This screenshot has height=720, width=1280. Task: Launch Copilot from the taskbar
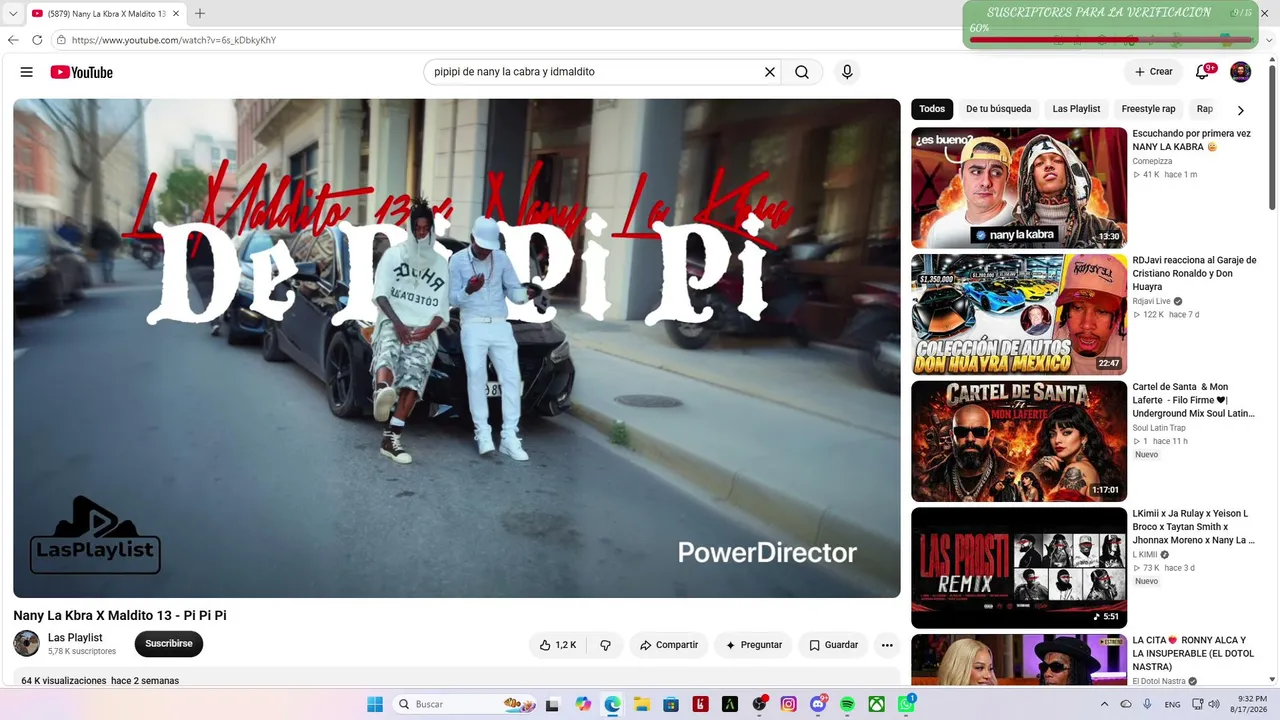click(584, 704)
